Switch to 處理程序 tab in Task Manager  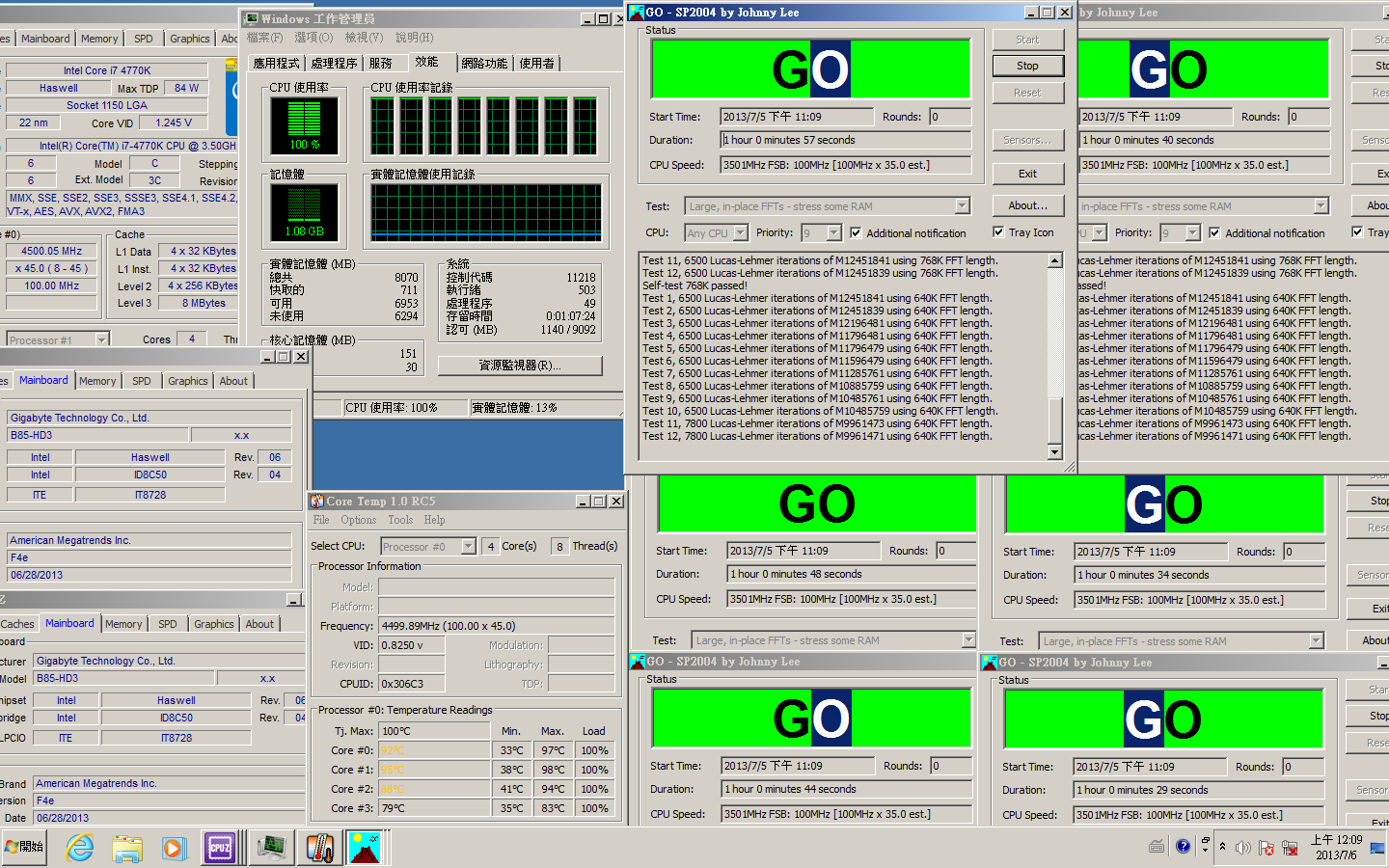click(x=334, y=64)
